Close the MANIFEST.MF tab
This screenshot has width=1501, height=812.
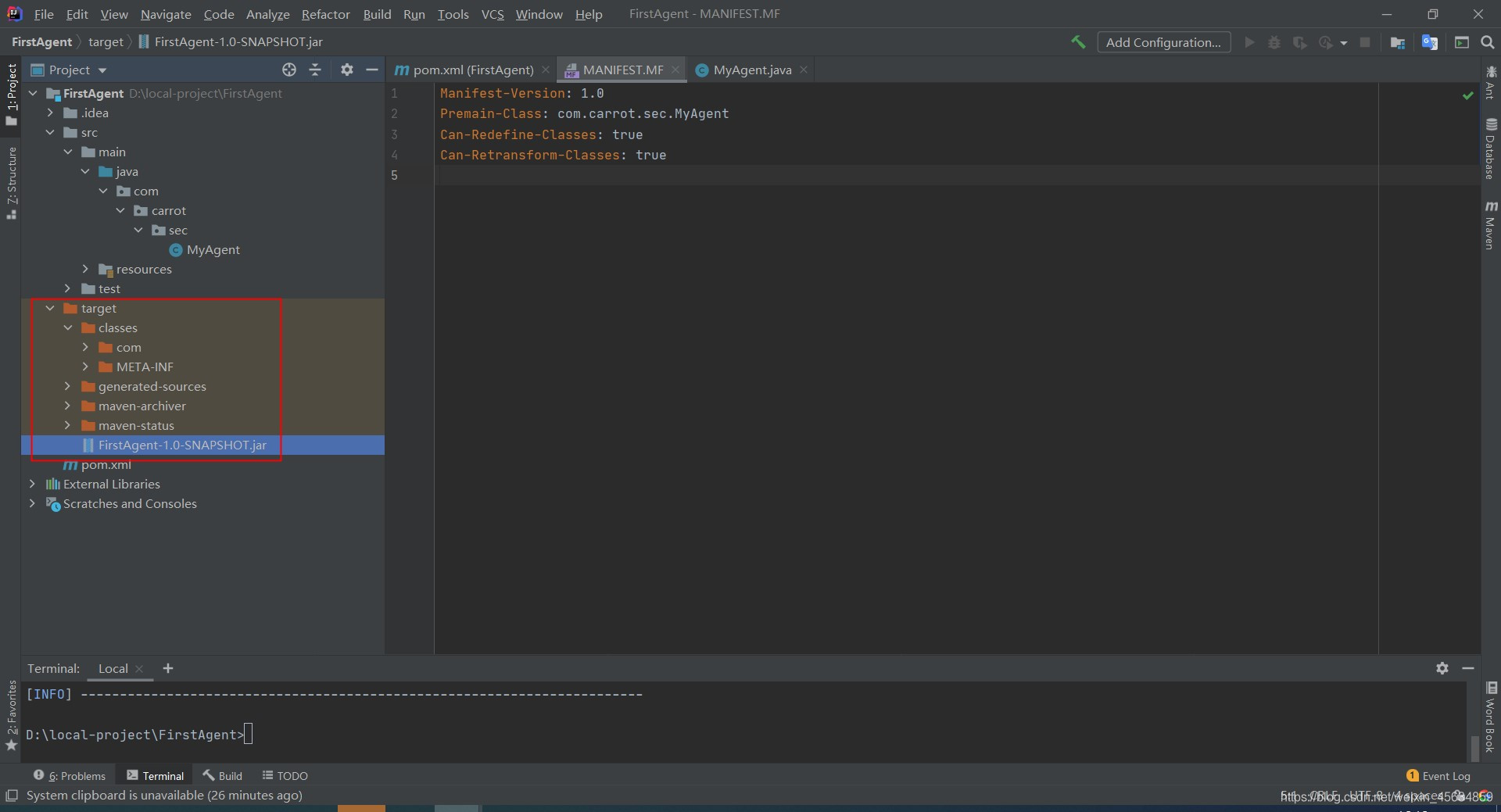(675, 70)
